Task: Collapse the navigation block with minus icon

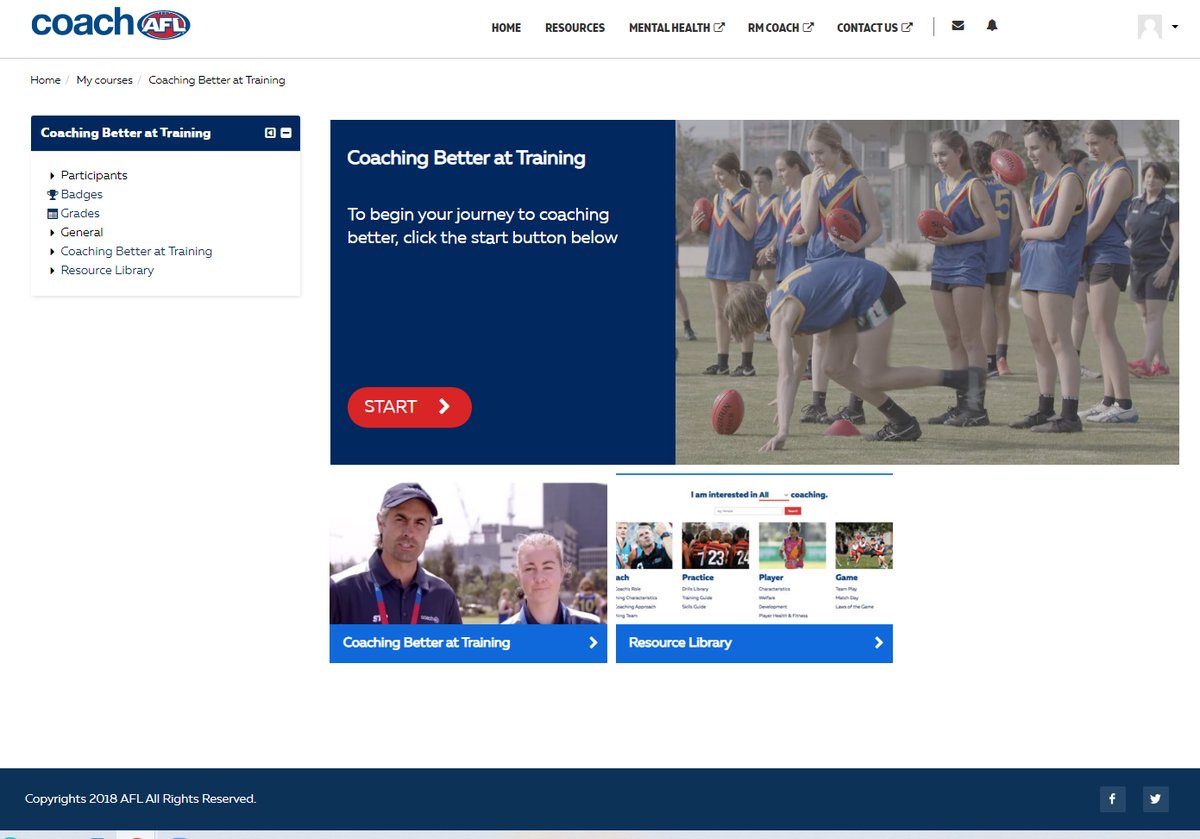Action: pyautogui.click(x=286, y=133)
